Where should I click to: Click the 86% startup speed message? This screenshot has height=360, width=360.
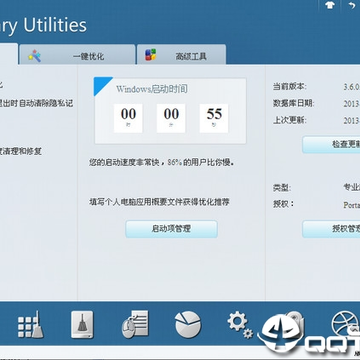click(162, 163)
